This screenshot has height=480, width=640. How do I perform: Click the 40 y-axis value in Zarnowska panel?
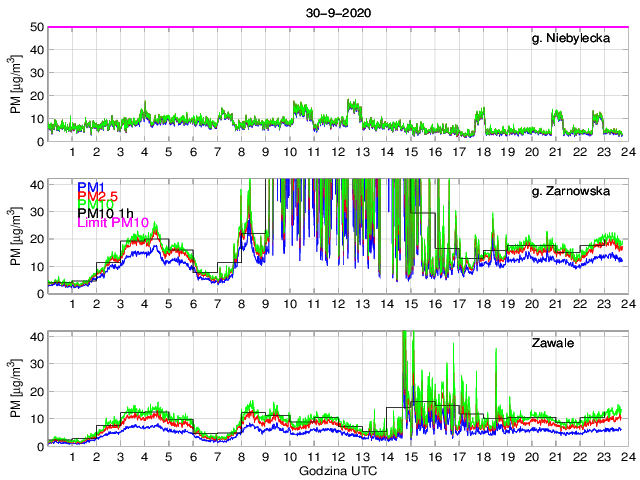tap(36, 185)
